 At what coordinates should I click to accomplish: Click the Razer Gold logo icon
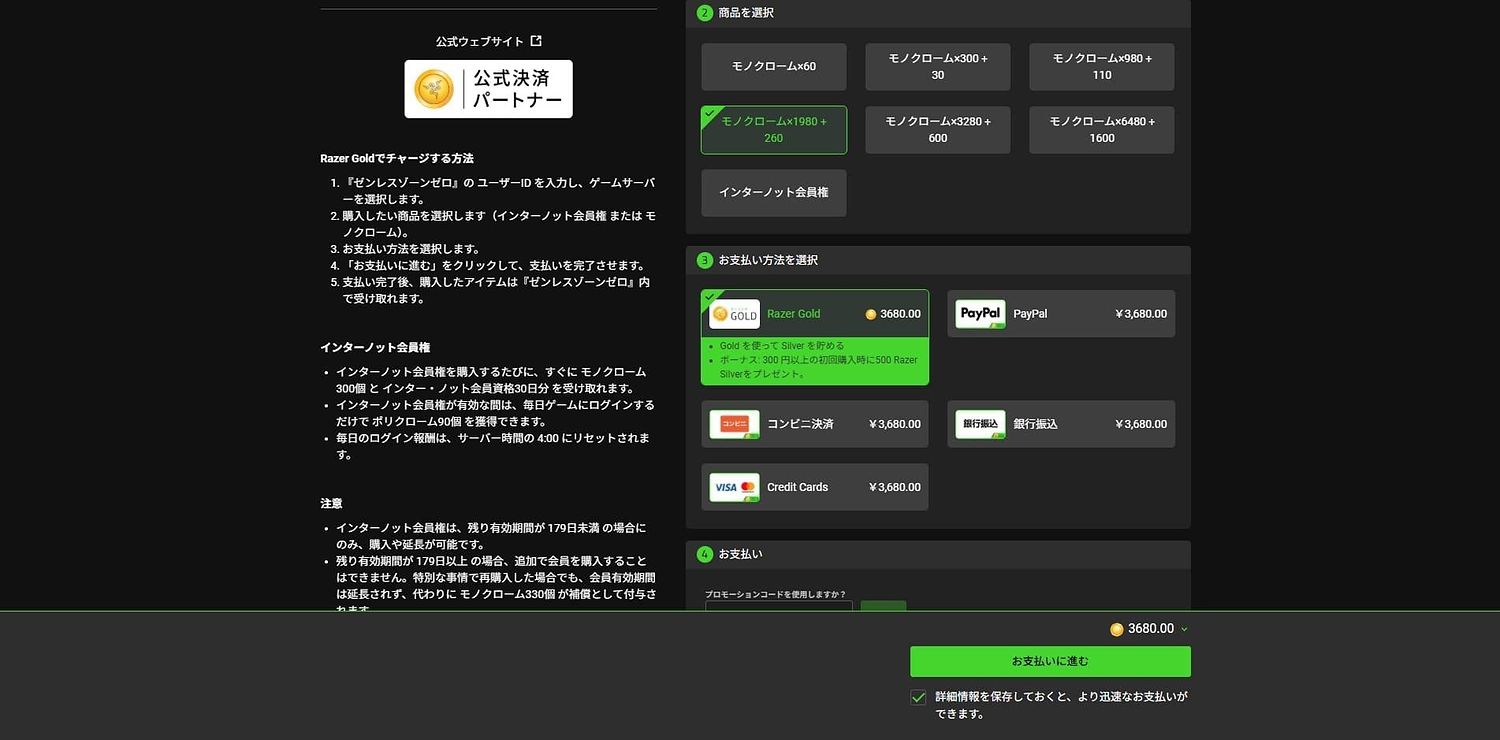[734, 314]
